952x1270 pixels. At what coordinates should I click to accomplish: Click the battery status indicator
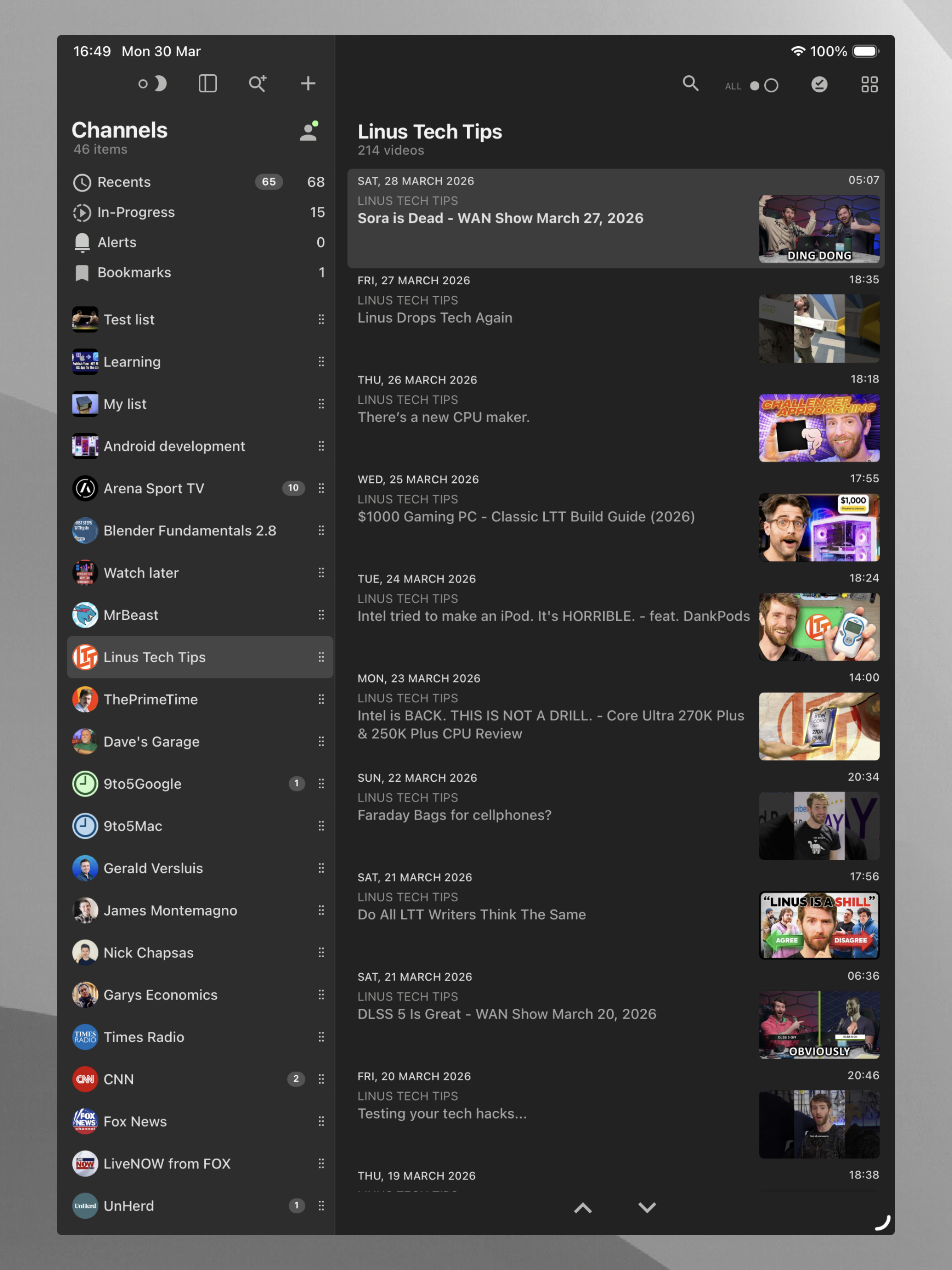click(x=866, y=52)
